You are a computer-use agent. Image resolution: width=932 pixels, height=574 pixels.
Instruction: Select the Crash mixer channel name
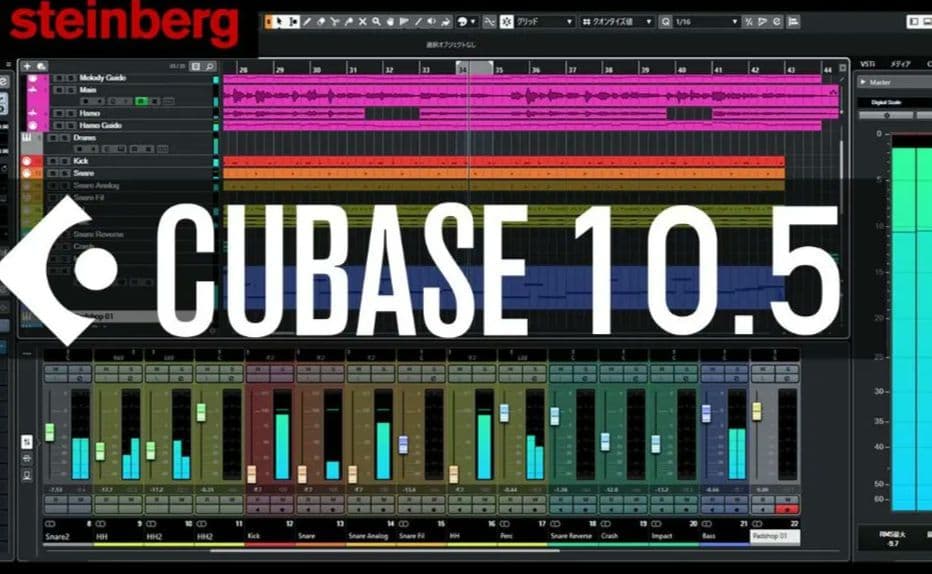pyautogui.click(x=609, y=536)
